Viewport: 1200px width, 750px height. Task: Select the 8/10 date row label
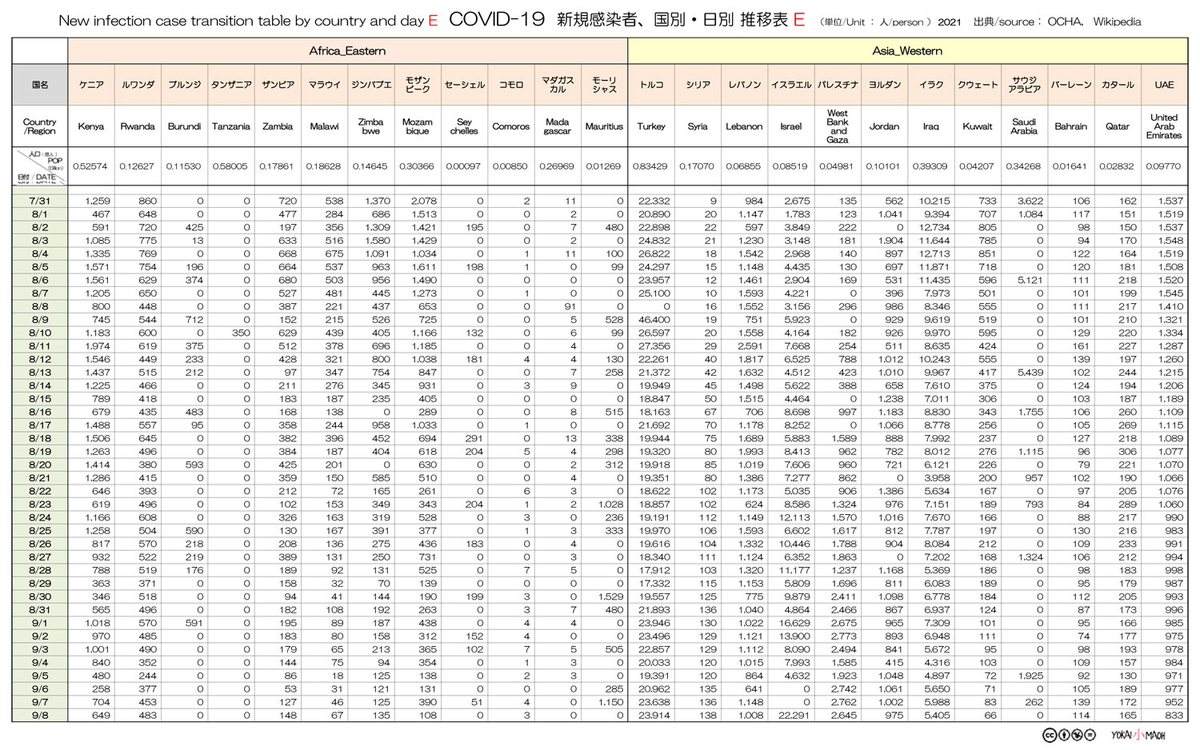[40, 331]
